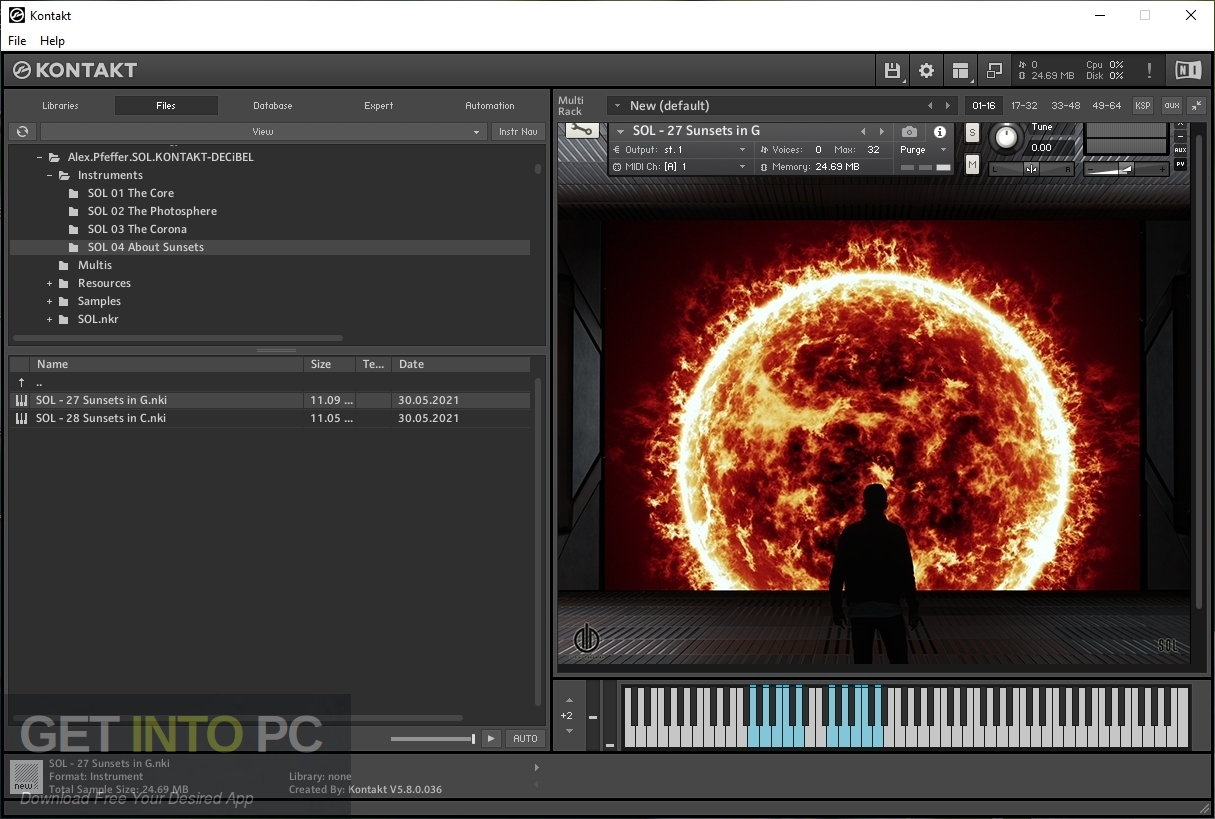The image size is (1215, 819).
Task: Open the Help menu
Action: tap(52, 41)
